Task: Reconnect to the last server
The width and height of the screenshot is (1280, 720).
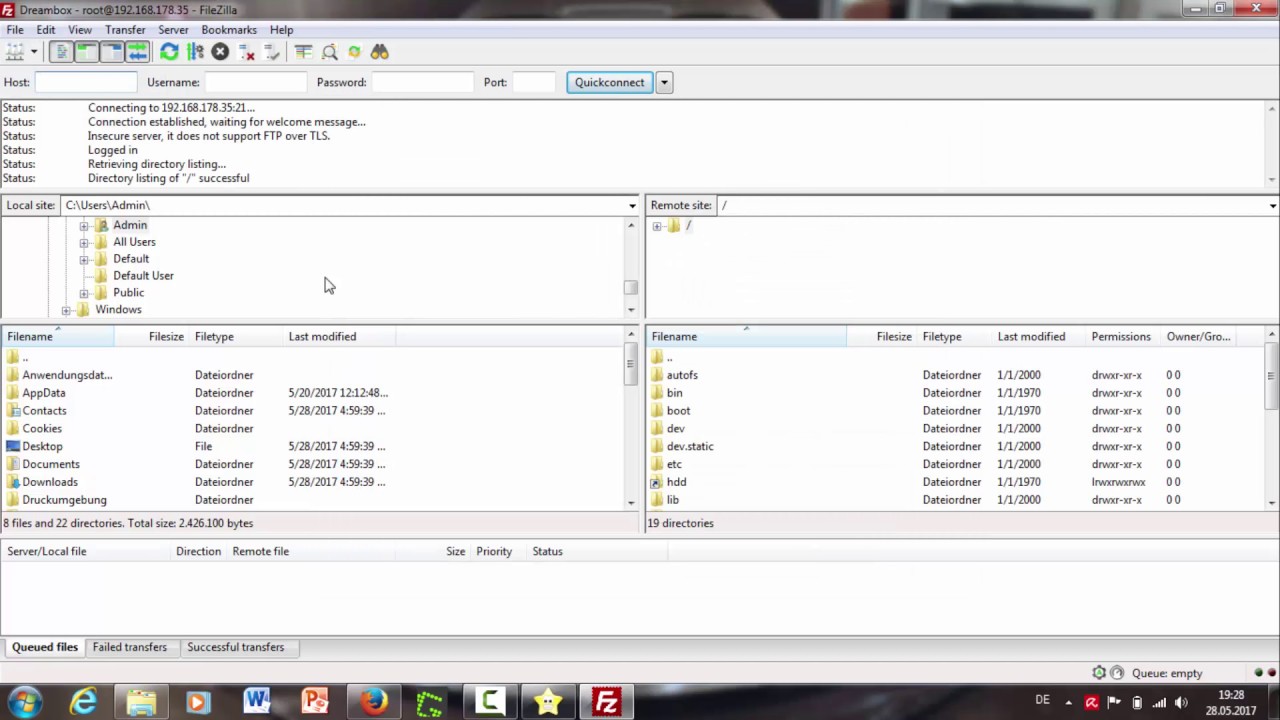Action: click(x=272, y=52)
